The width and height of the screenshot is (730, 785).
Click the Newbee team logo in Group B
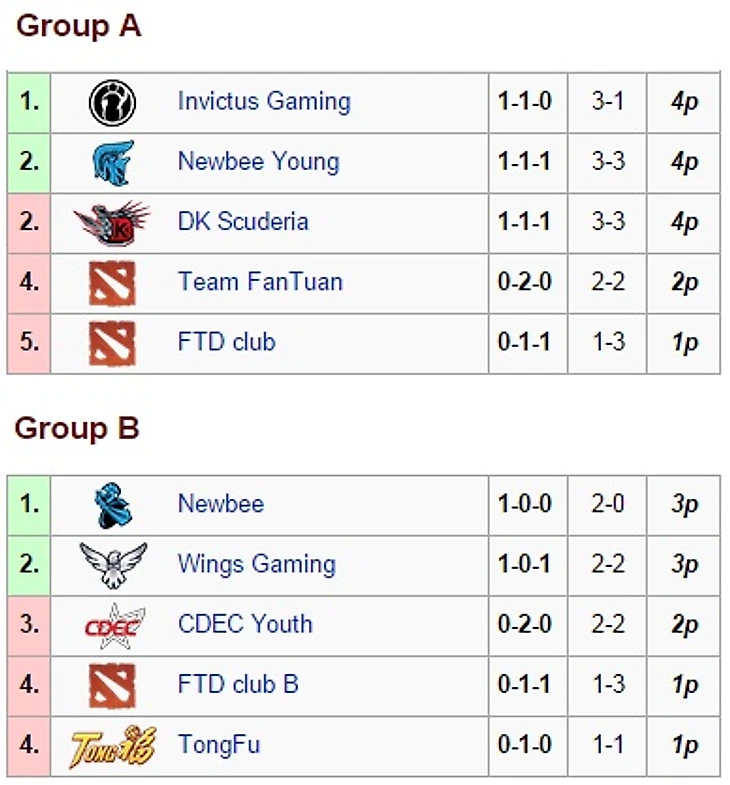(113, 506)
